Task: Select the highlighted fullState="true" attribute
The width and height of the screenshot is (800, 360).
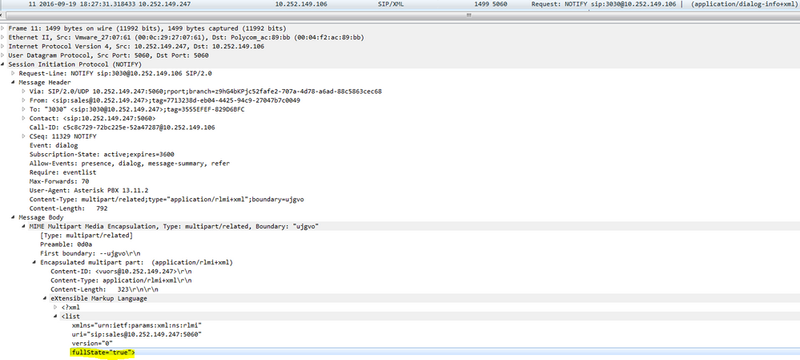Action: pos(103,352)
